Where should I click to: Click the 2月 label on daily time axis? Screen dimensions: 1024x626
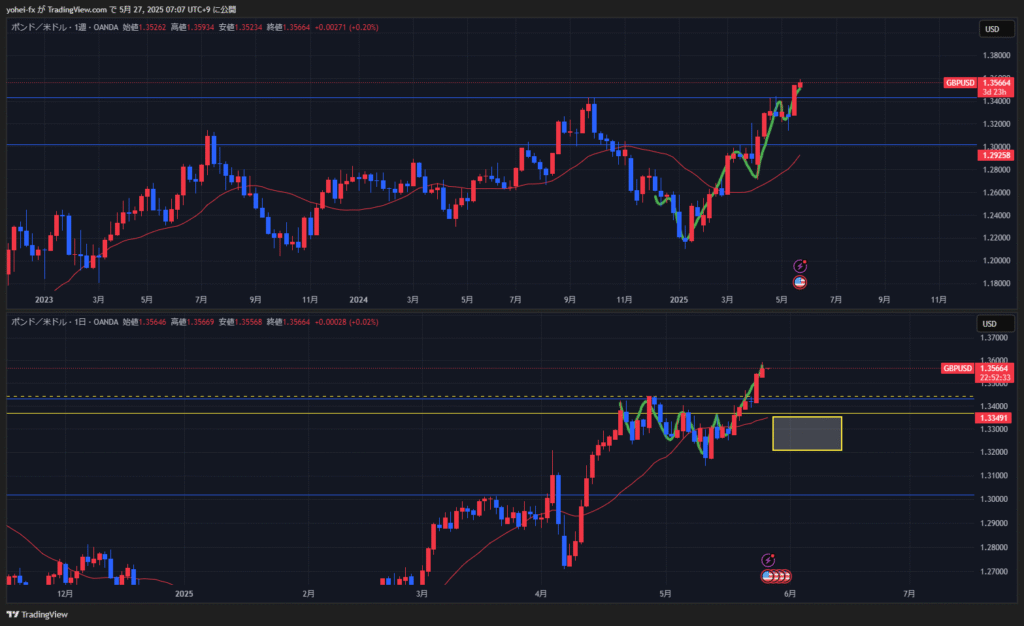[x=308, y=593]
